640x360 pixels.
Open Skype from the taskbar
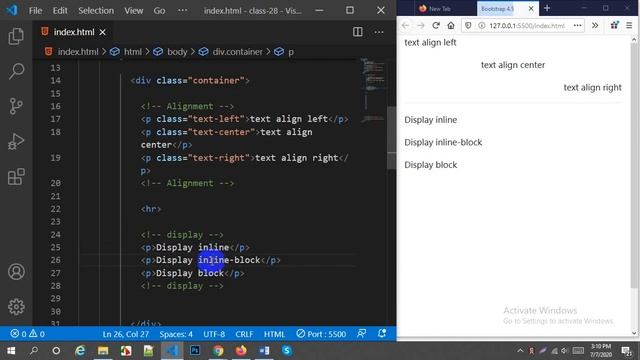(x=287, y=351)
